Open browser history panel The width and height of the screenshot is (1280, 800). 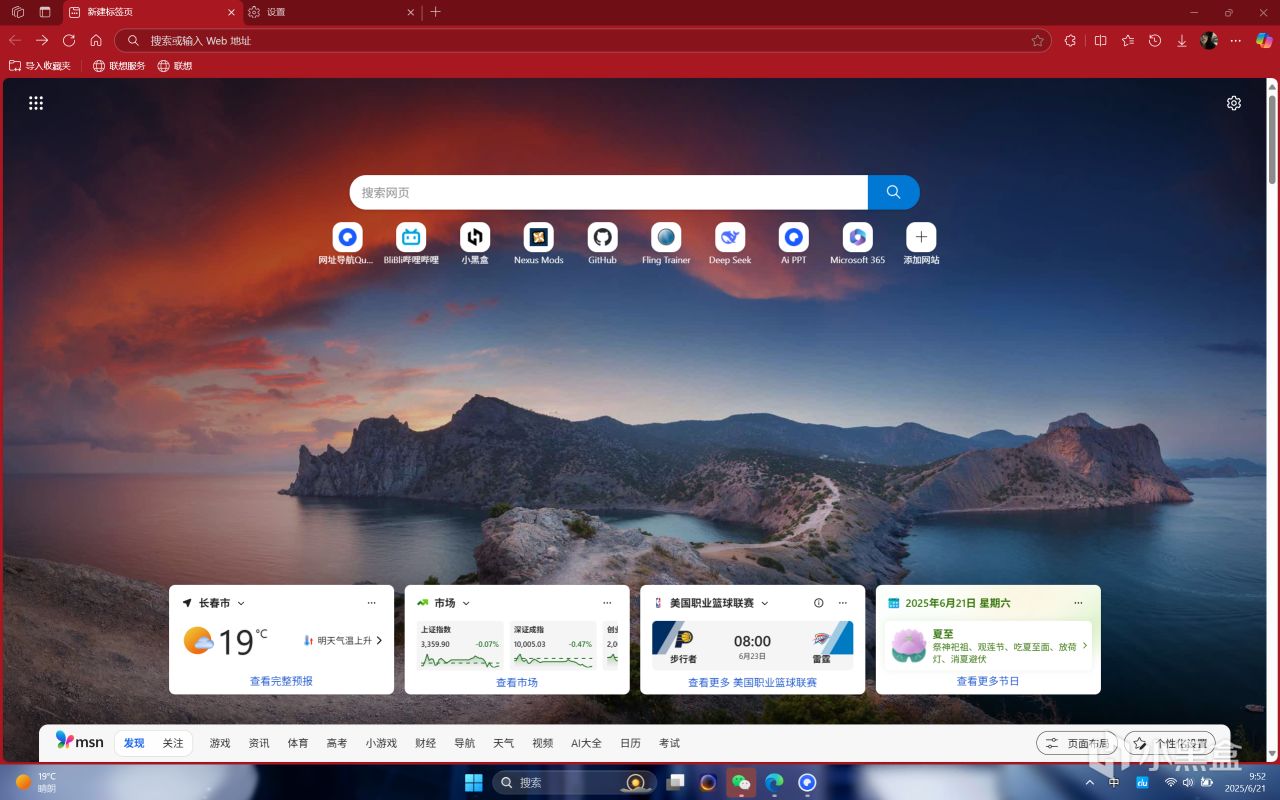click(x=1155, y=41)
